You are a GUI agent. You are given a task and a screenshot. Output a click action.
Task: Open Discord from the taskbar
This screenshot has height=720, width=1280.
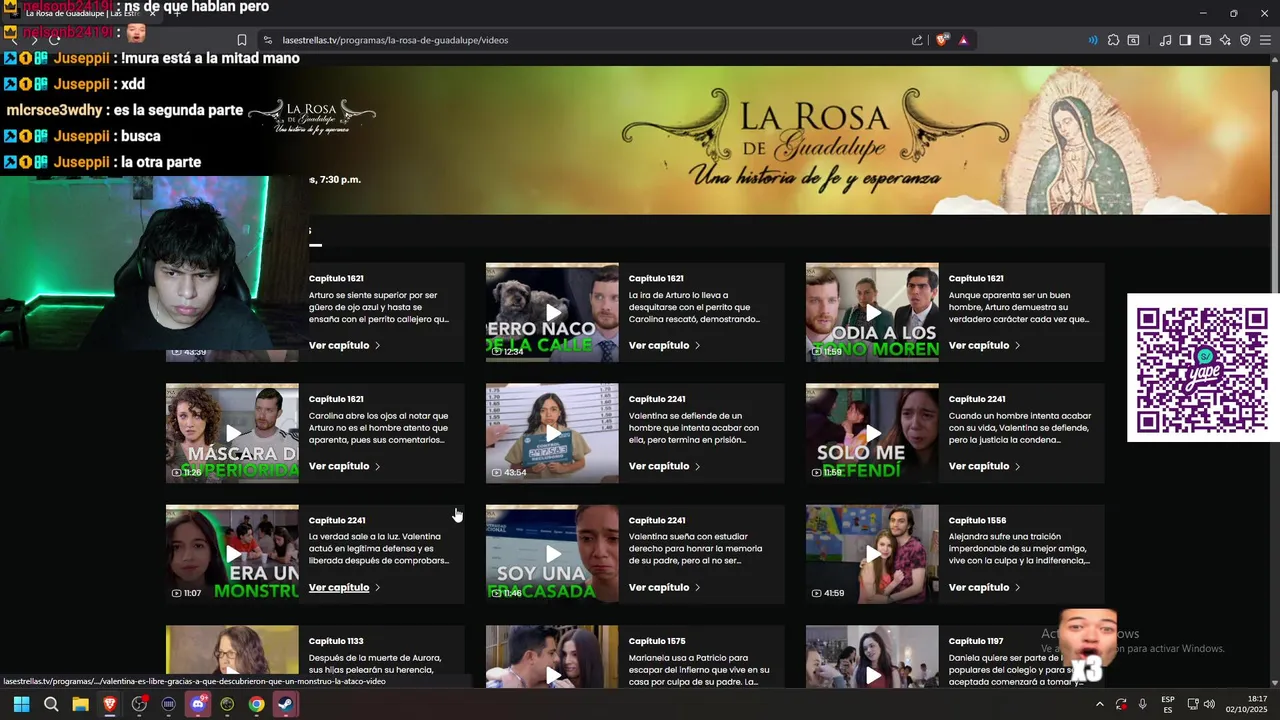pyautogui.click(x=198, y=704)
